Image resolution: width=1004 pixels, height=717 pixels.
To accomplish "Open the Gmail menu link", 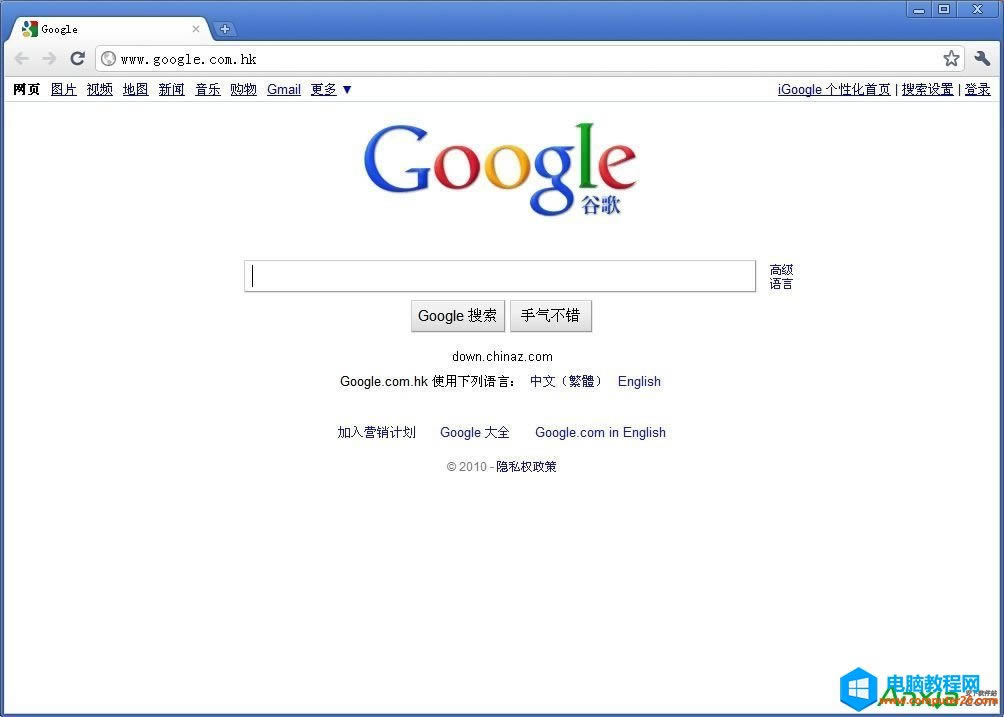I will click(283, 89).
